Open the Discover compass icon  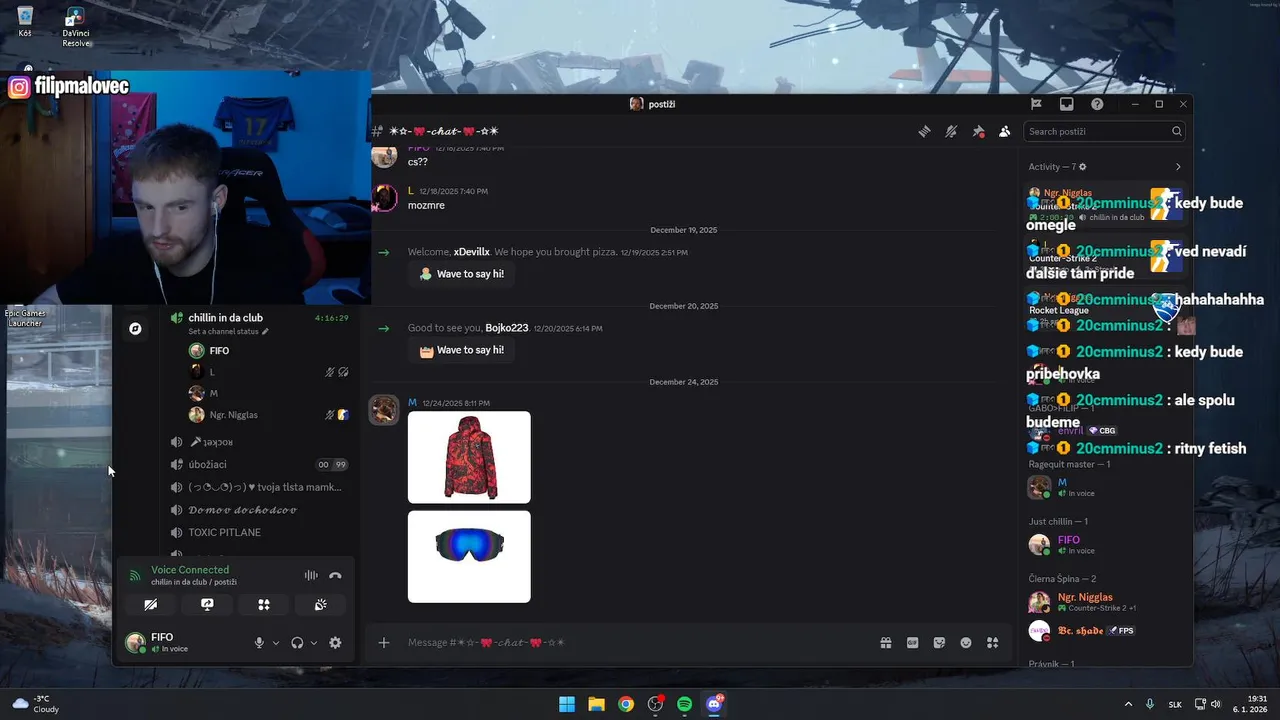click(x=135, y=328)
